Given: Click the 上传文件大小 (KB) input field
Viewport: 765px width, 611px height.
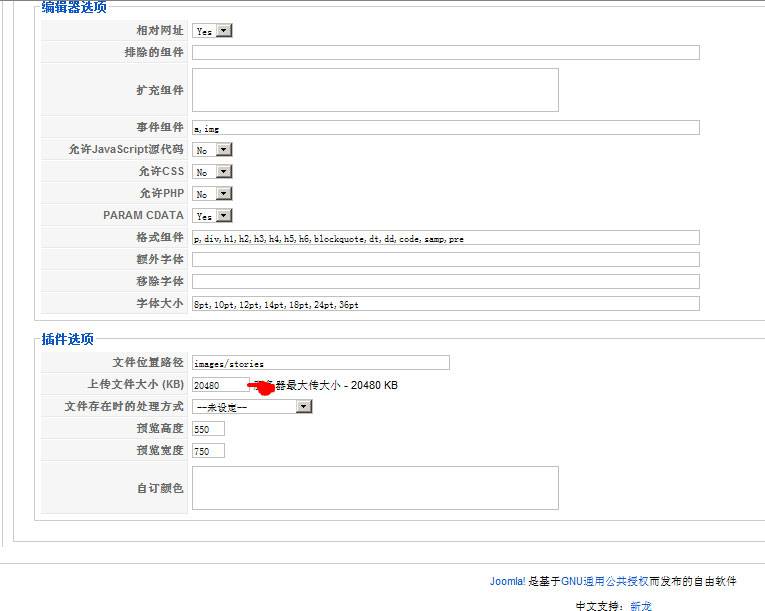Looking at the screenshot, I should click(x=220, y=385).
